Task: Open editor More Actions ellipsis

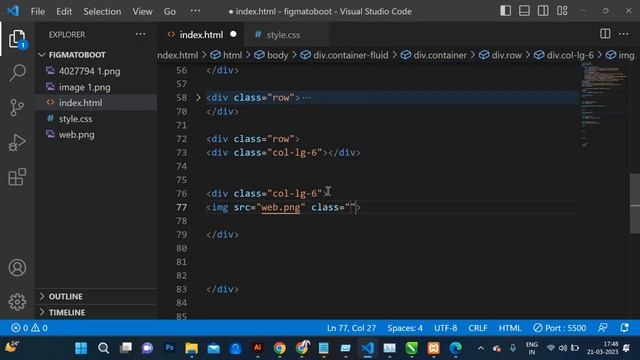Action: pyautogui.click(x=624, y=34)
